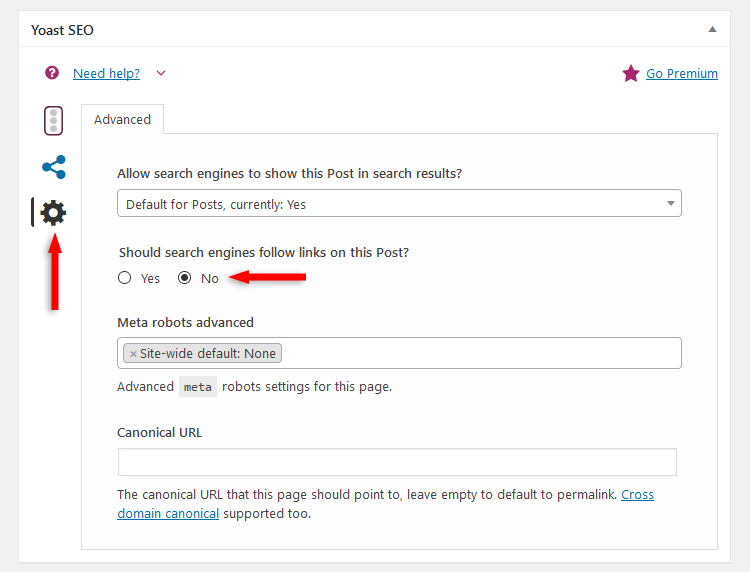The width and height of the screenshot is (750, 572).
Task: Follow the Go Premium link
Action: tap(682, 74)
